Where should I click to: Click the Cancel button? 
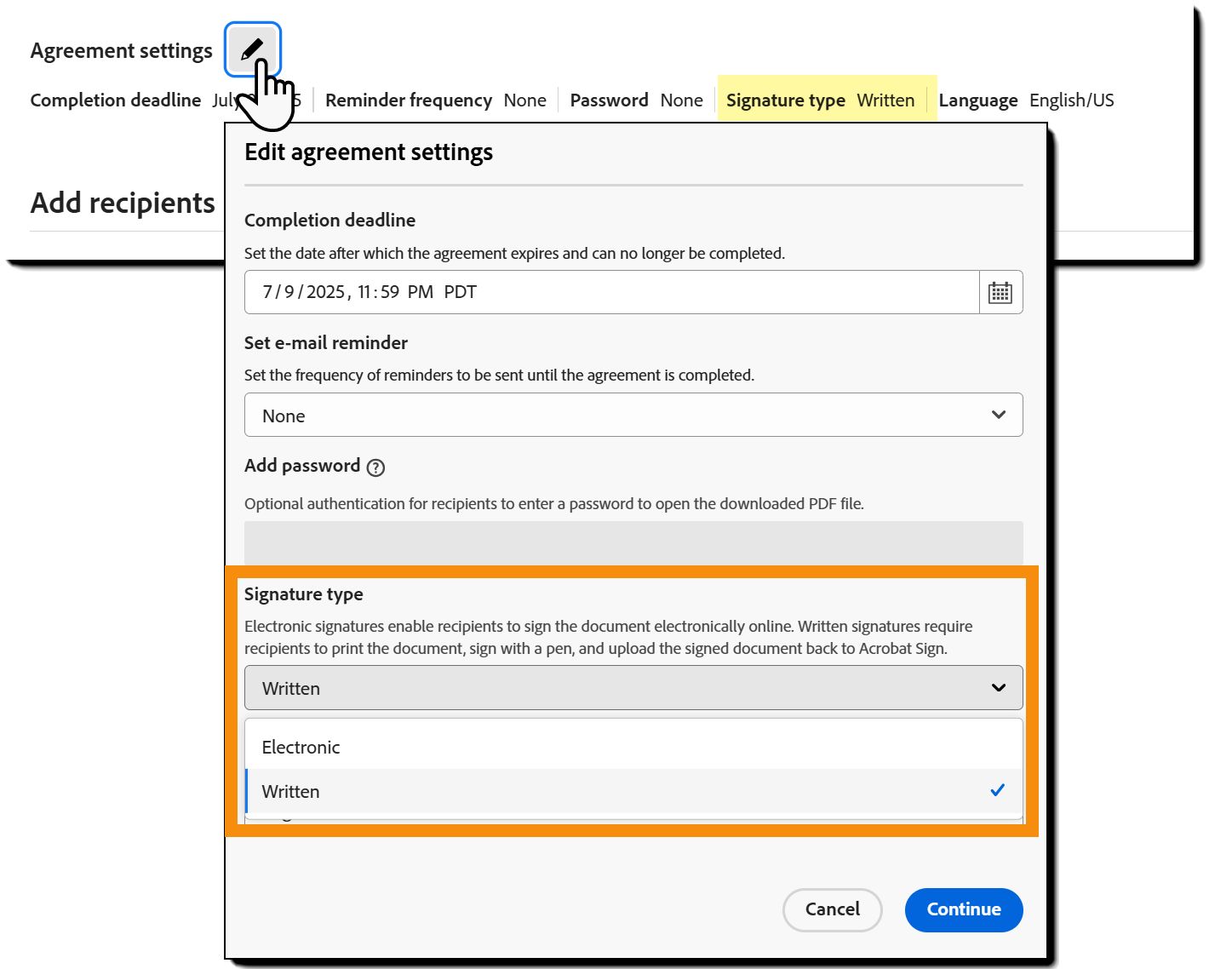point(832,909)
